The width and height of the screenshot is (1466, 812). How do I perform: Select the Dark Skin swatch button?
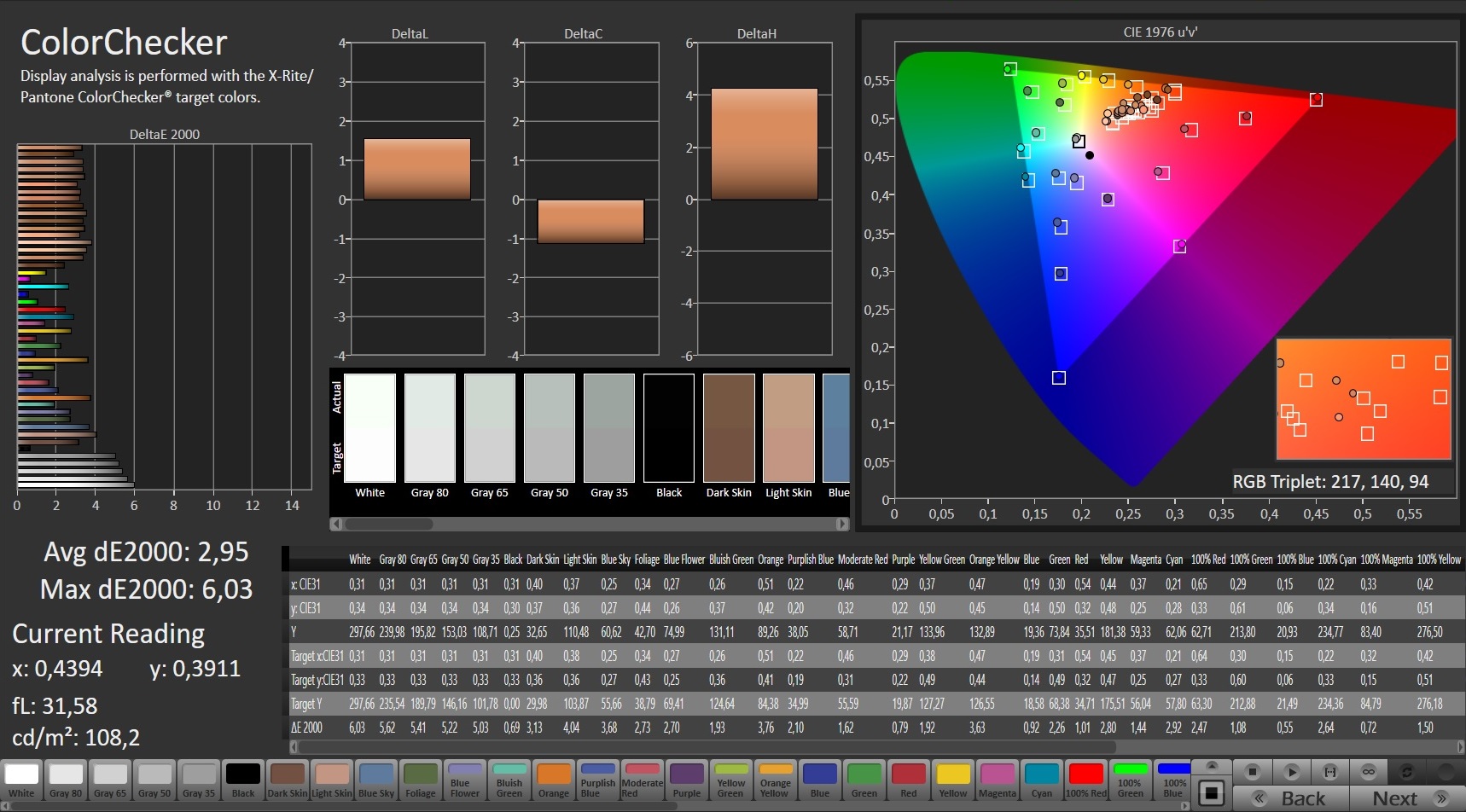pos(288,780)
